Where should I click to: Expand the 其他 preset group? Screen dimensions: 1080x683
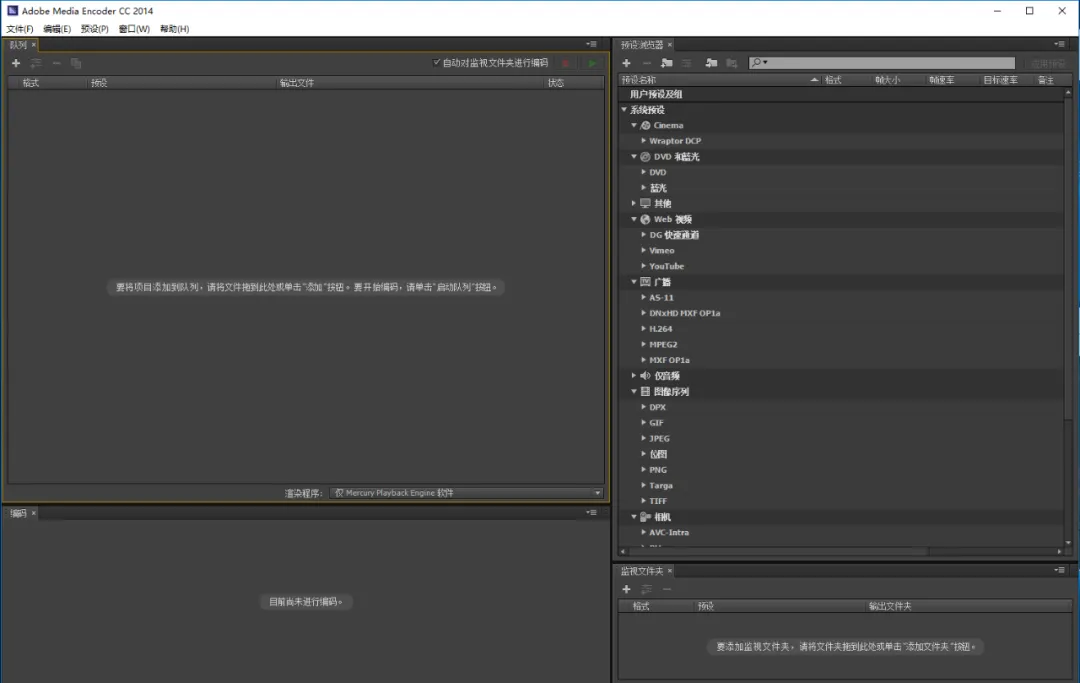tap(634, 203)
